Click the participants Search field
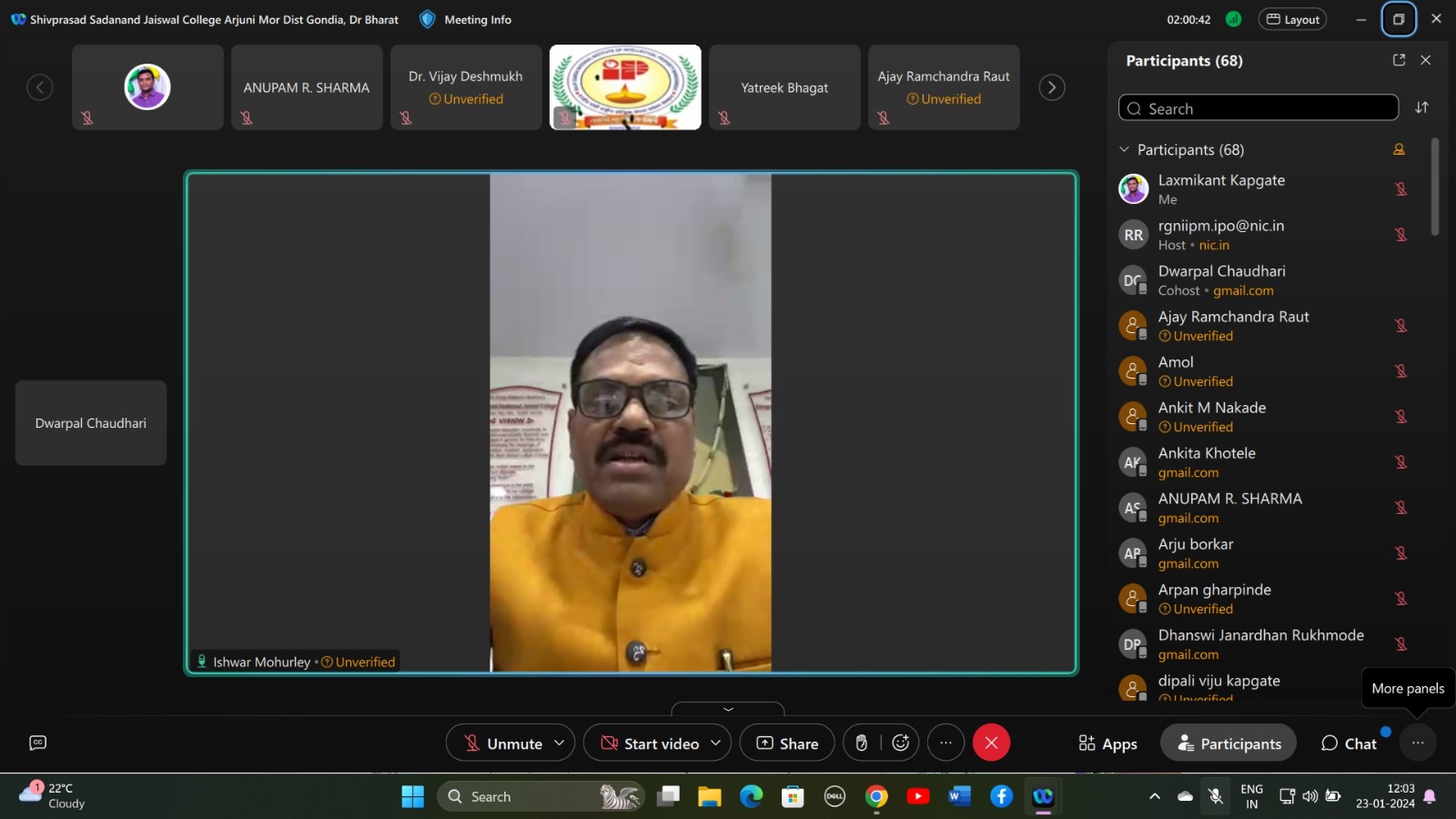The image size is (1456, 819). tap(1258, 108)
